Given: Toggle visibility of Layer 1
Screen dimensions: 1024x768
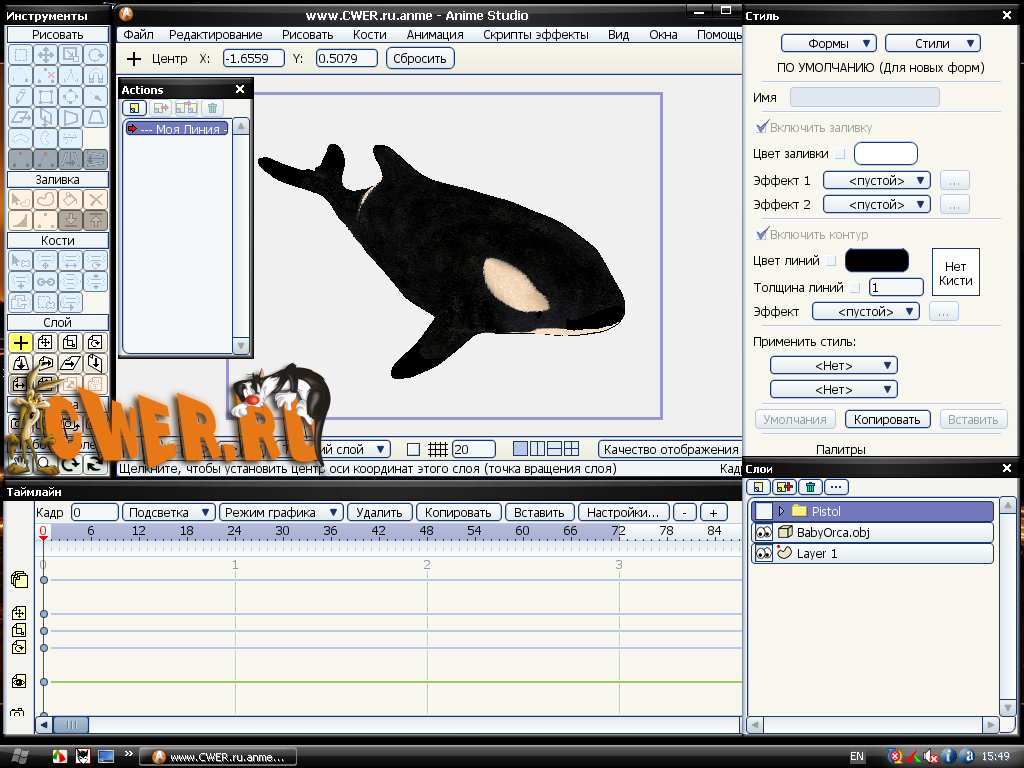Looking at the screenshot, I should 763,553.
